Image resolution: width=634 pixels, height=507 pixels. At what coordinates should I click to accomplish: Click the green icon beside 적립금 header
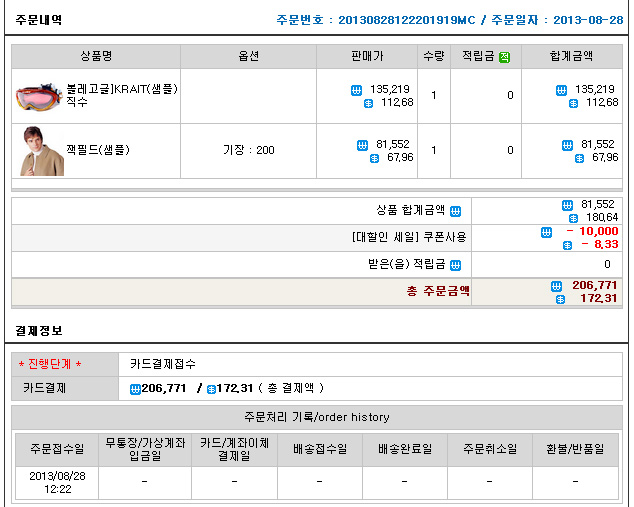505,57
